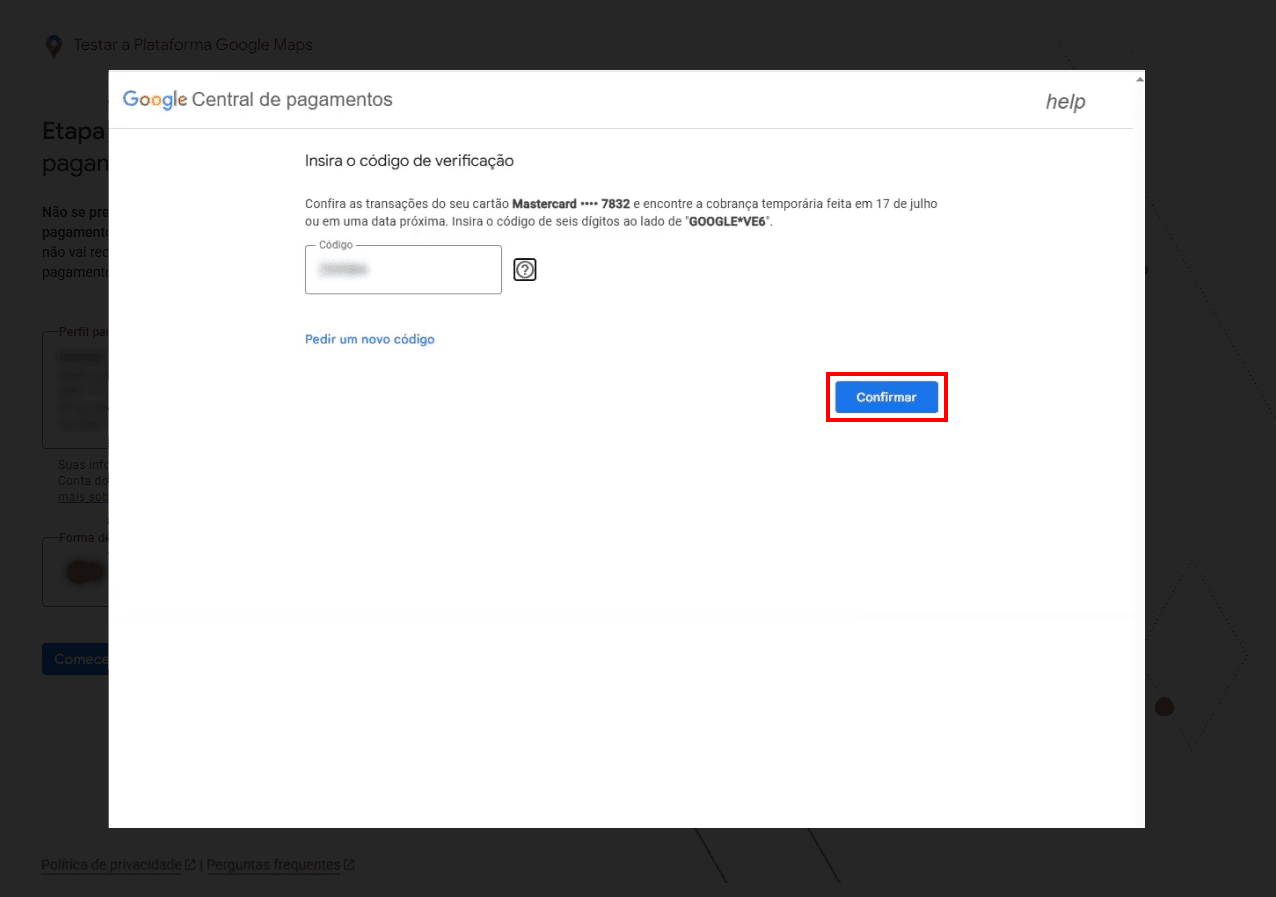Click the code field's question mark help icon
Screen dimensions: 1276x897
525,270
